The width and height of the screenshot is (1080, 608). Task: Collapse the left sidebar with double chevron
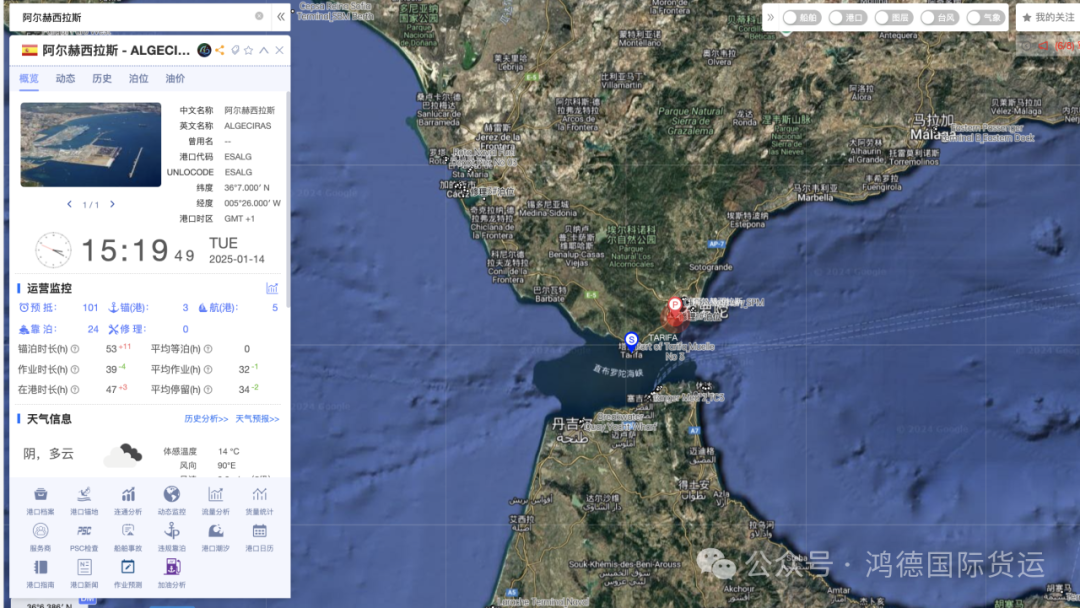281,17
